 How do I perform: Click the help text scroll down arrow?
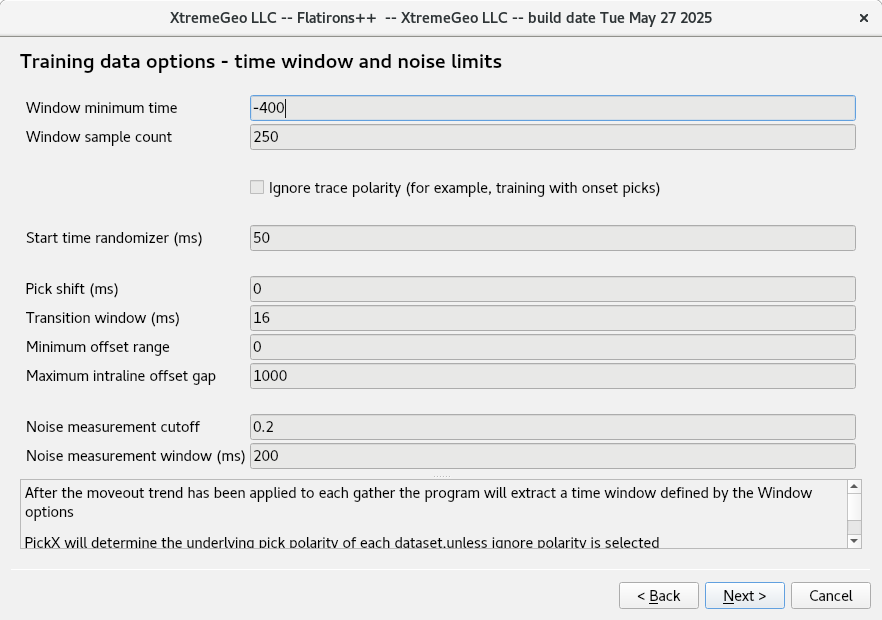(854, 541)
